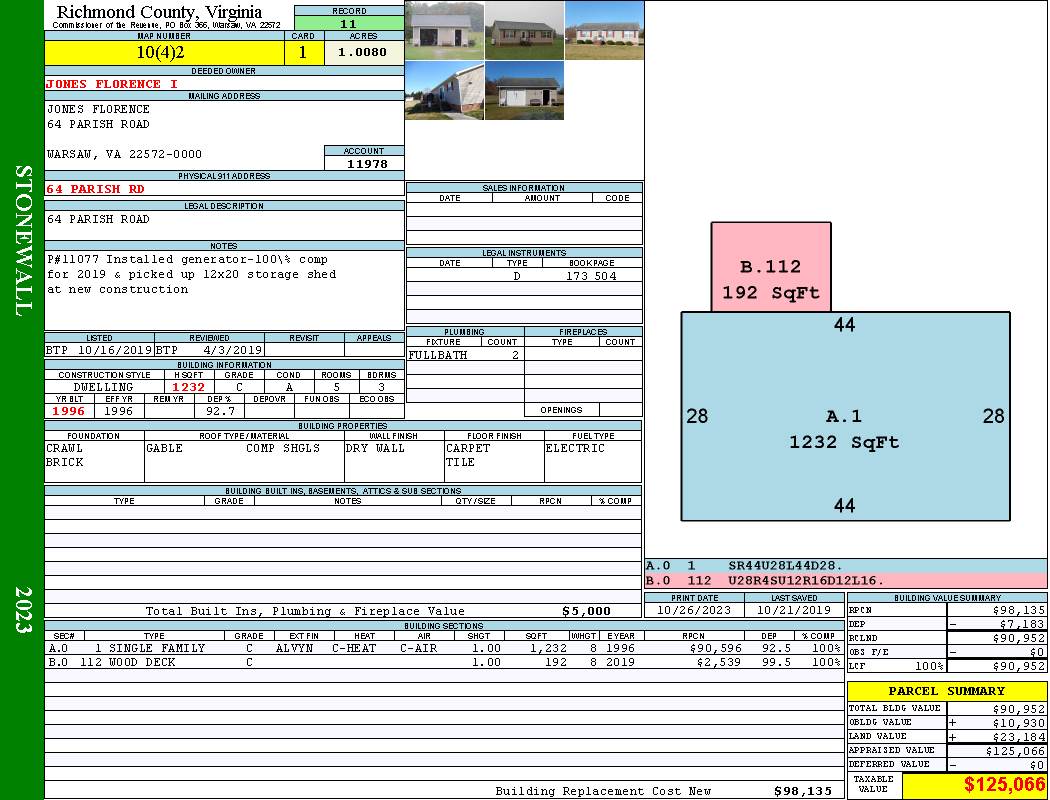Click the LCF value $90,952
Viewport: 1050px width, 800px height.
[1019, 666]
